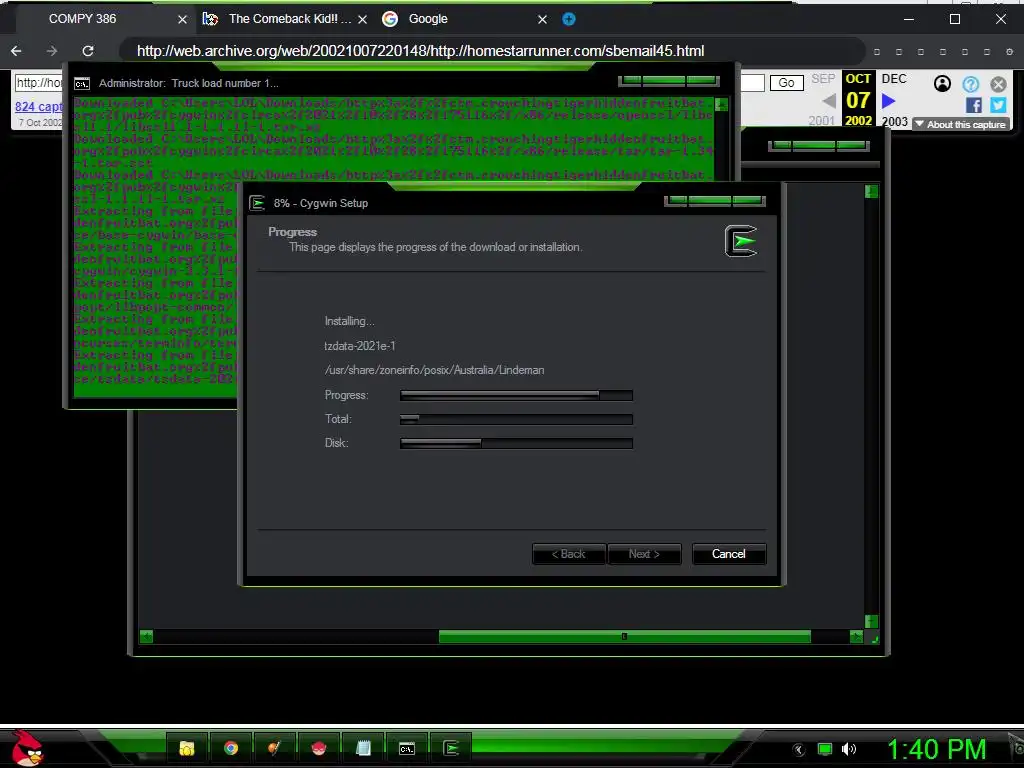The height and width of the screenshot is (768, 1024).
Task: Click the Wayback Machine URL field
Action: [x=39, y=83]
